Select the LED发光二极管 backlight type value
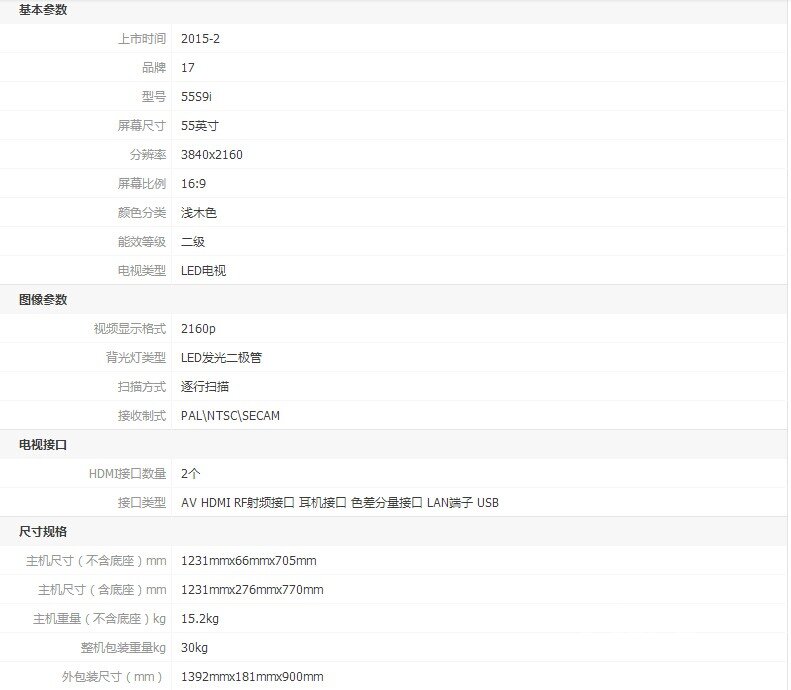Screen dimensions: 791x690 pyautogui.click(x=221, y=358)
